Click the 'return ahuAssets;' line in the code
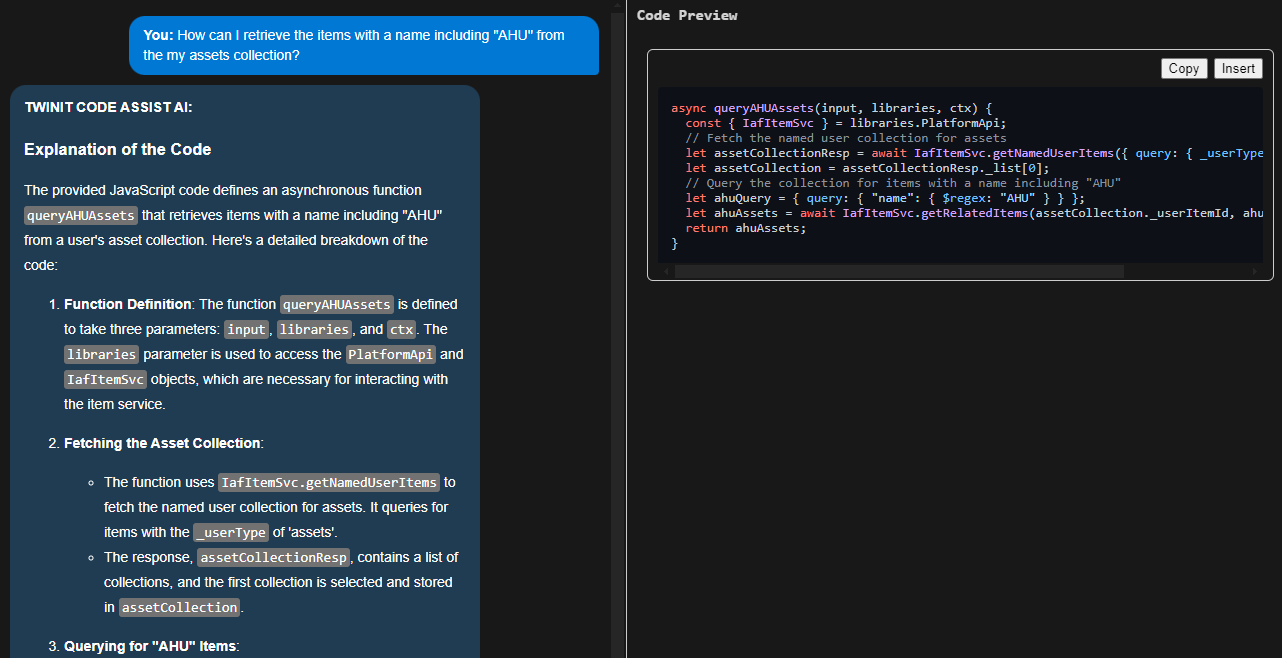 point(745,228)
